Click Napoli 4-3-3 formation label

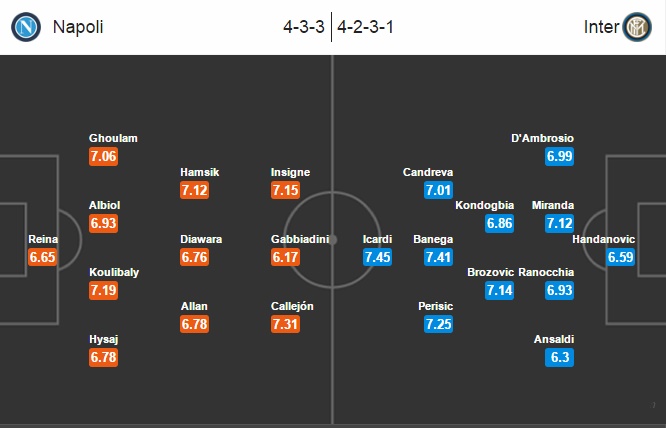click(x=304, y=27)
